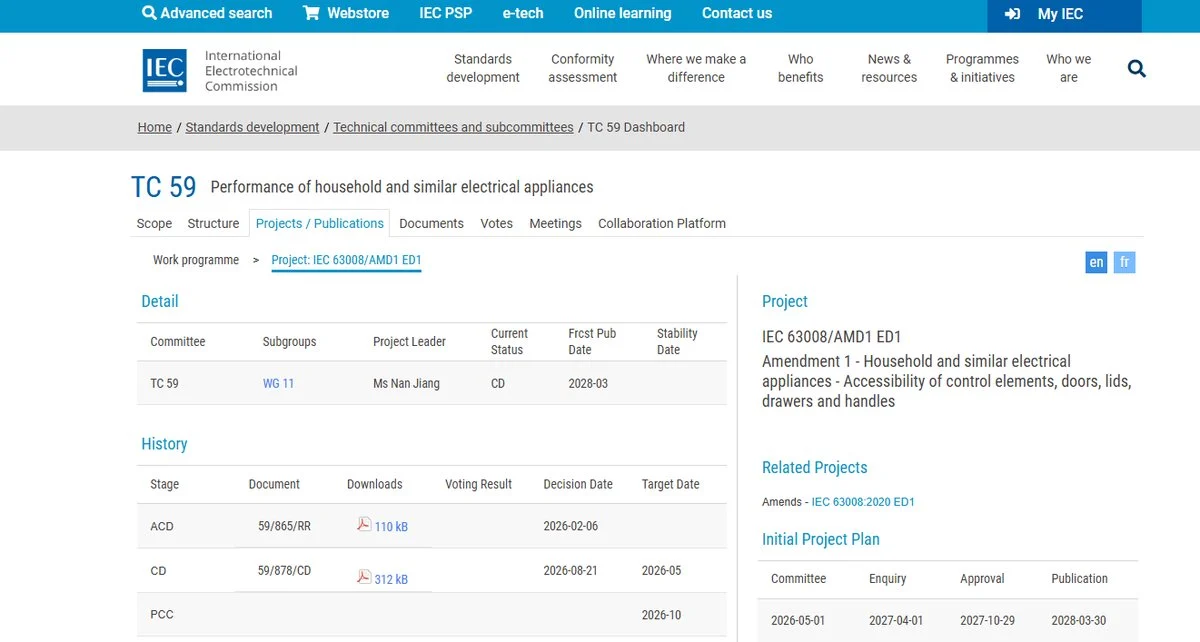
Task: Open the Conformity assessment menu
Action: tap(583, 68)
